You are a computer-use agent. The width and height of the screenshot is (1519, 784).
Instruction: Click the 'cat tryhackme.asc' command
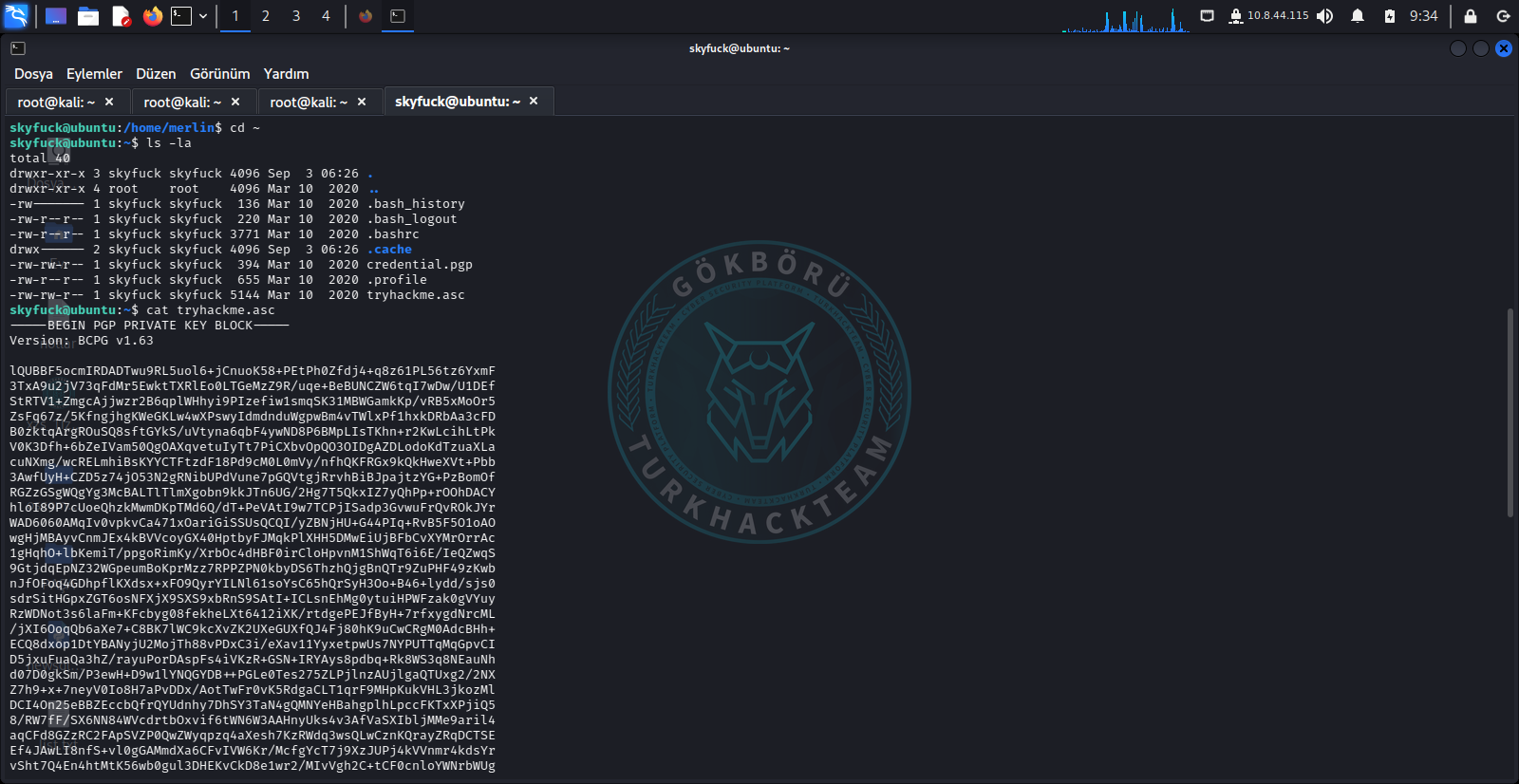click(x=211, y=310)
